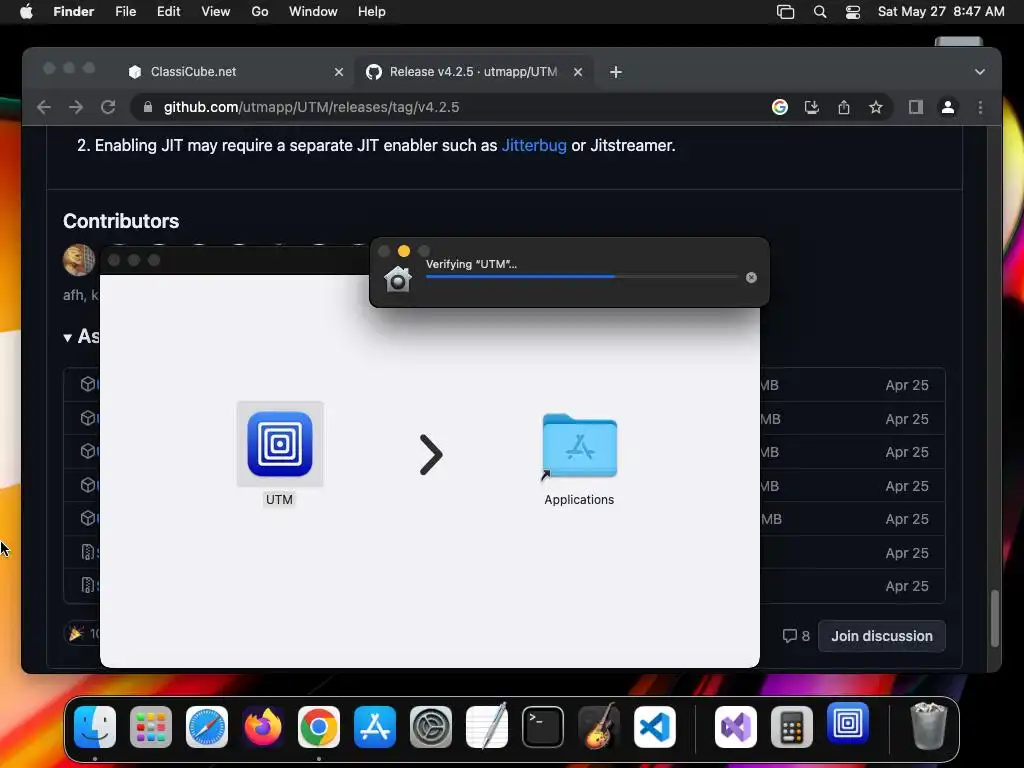Open Safari from the Dock
Image resolution: width=1024 pixels, height=768 pixels.
point(207,727)
